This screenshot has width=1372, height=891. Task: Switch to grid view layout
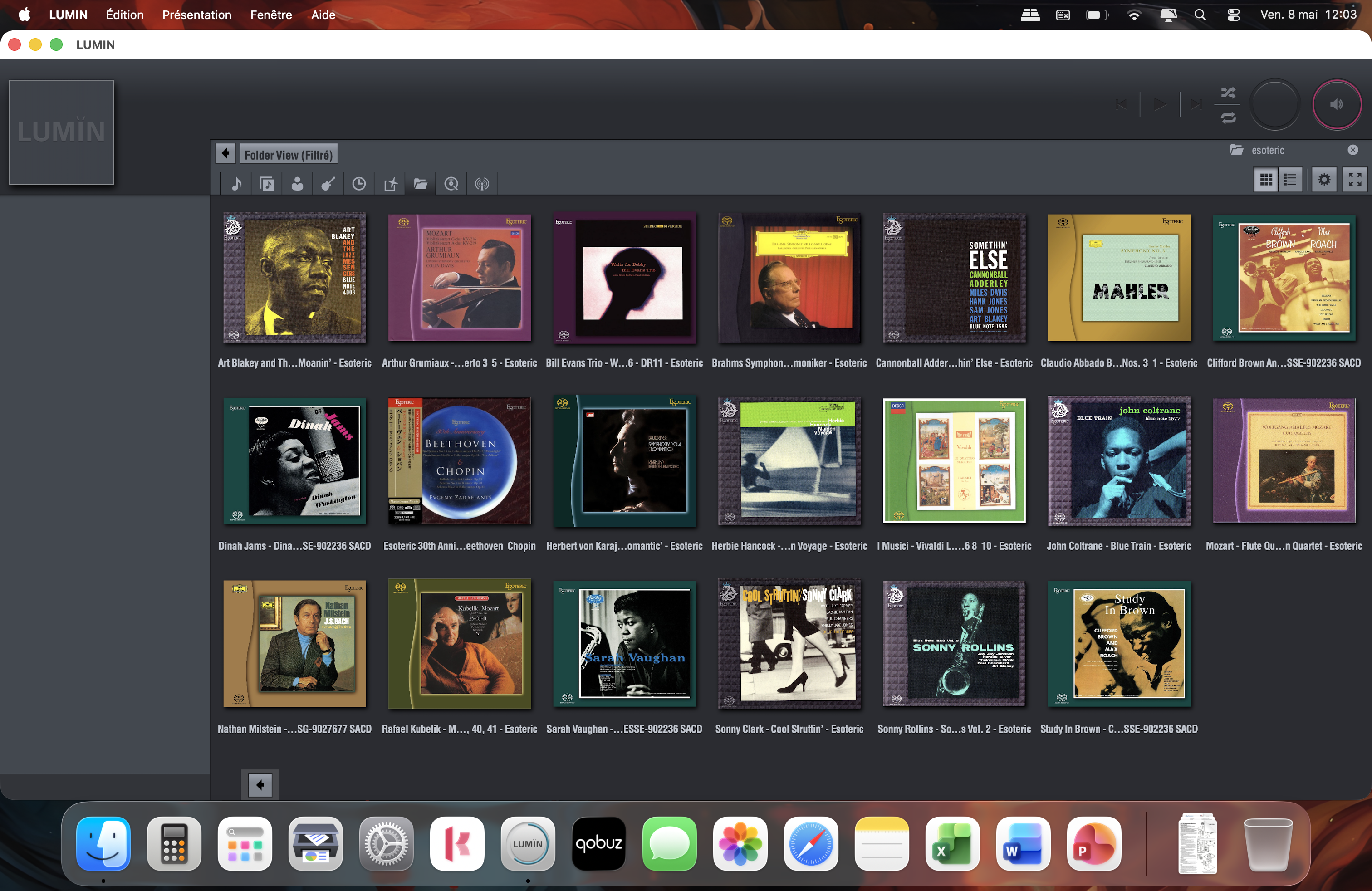[1266, 180]
